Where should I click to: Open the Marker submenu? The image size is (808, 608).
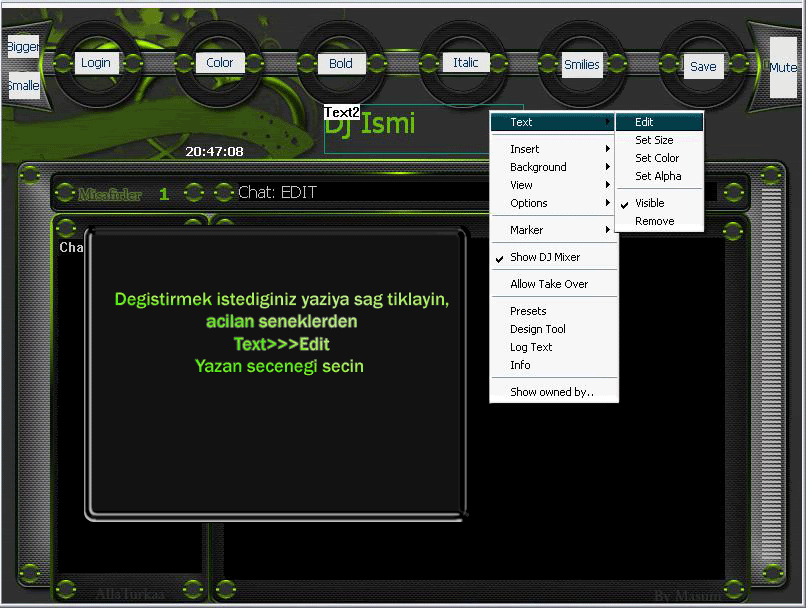pyautogui.click(x=527, y=230)
